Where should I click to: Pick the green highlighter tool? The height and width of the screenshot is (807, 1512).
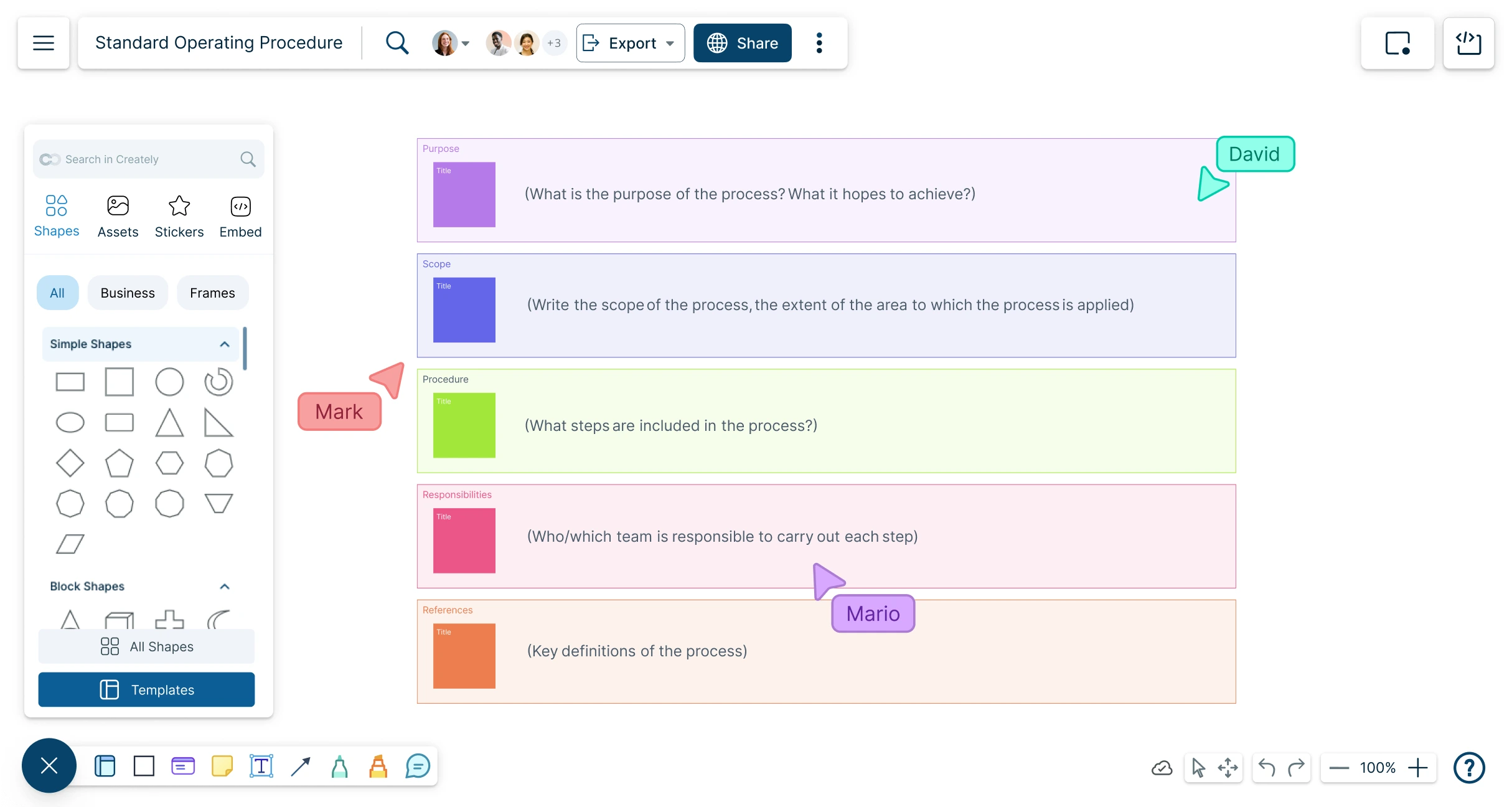click(340, 766)
